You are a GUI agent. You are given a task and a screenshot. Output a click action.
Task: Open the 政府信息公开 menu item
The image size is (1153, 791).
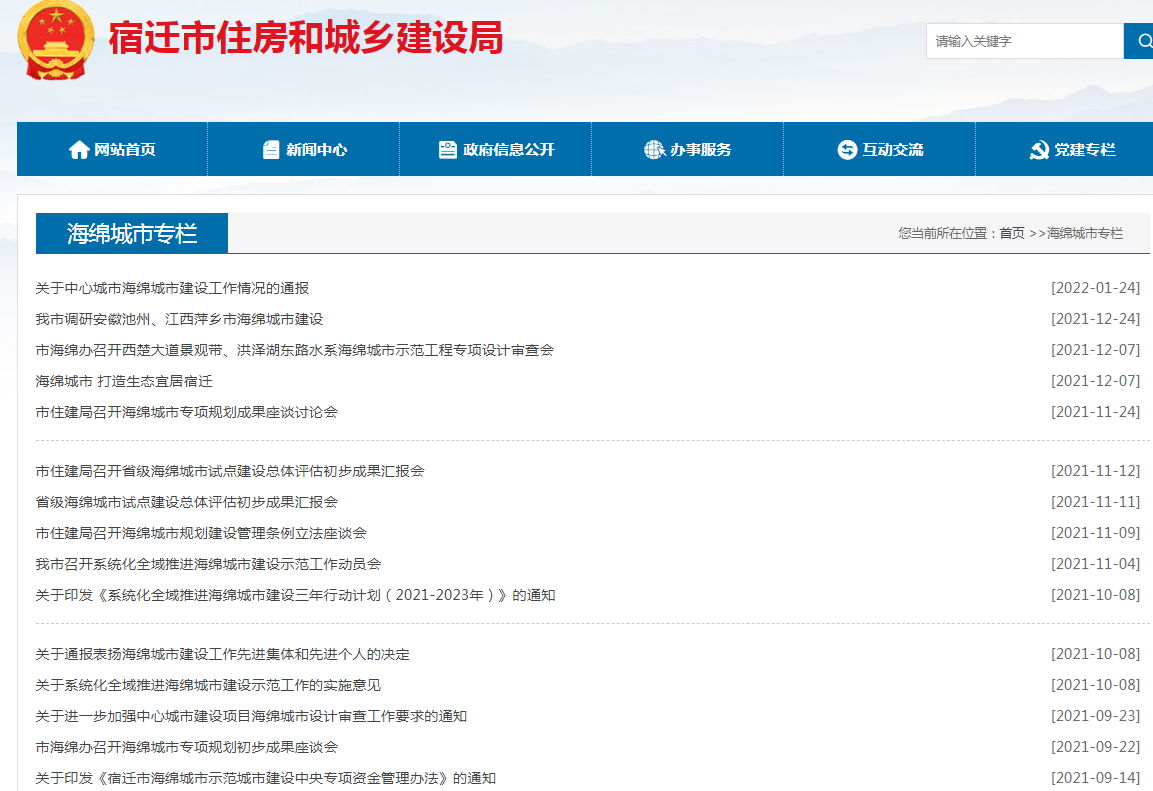[x=496, y=149]
